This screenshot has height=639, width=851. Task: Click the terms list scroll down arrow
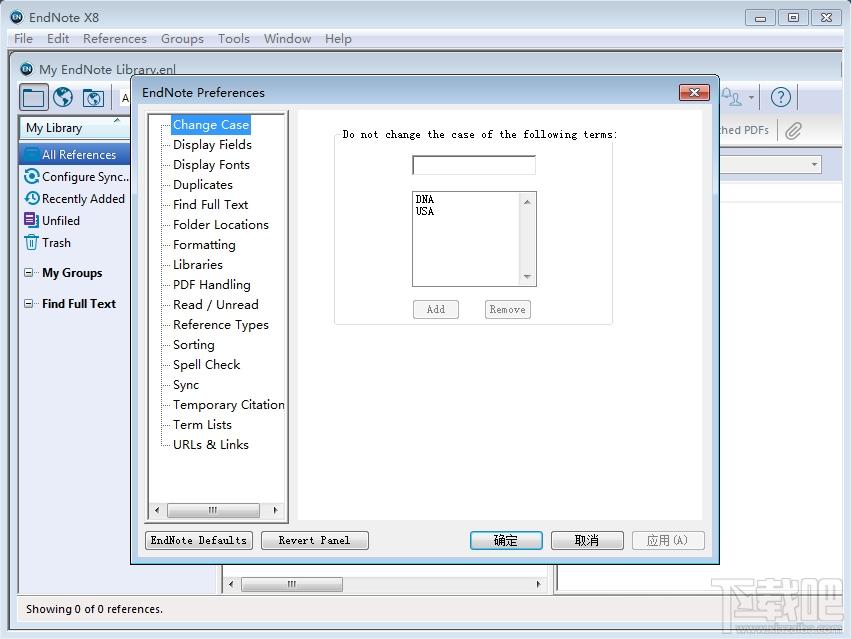click(x=527, y=276)
